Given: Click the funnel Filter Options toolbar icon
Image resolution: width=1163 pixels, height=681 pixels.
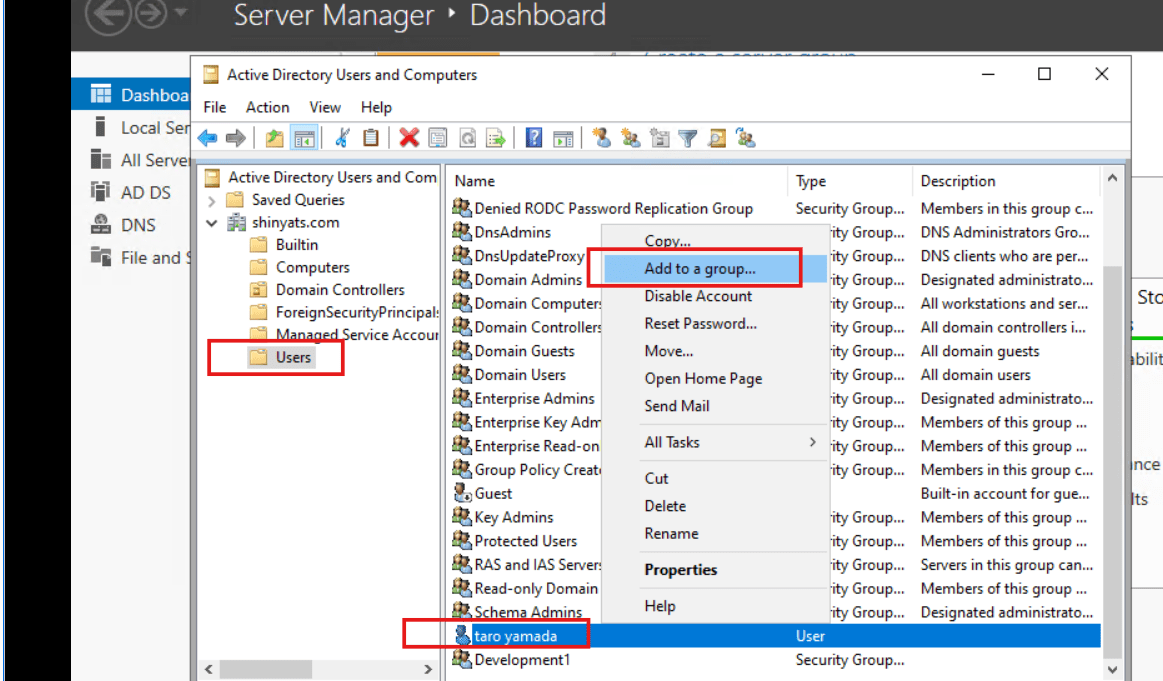Looking at the screenshot, I should click(x=688, y=138).
